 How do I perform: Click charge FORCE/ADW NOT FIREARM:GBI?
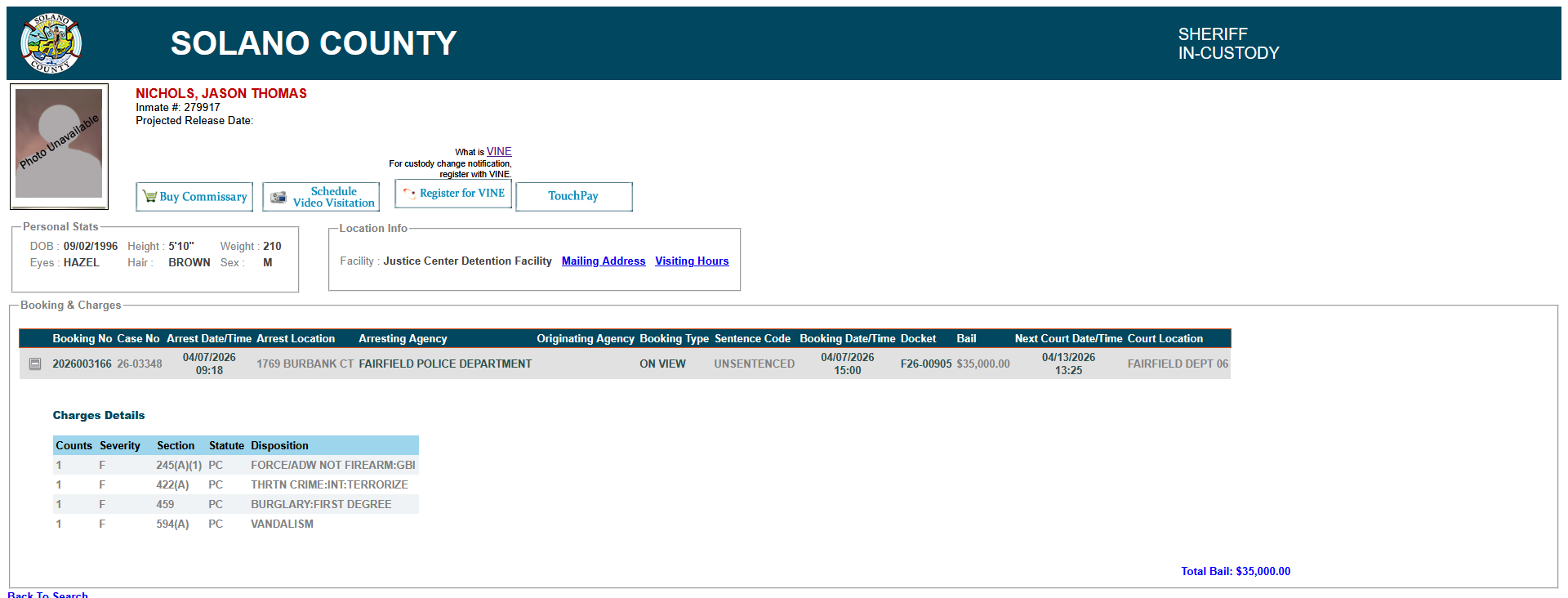click(x=333, y=466)
